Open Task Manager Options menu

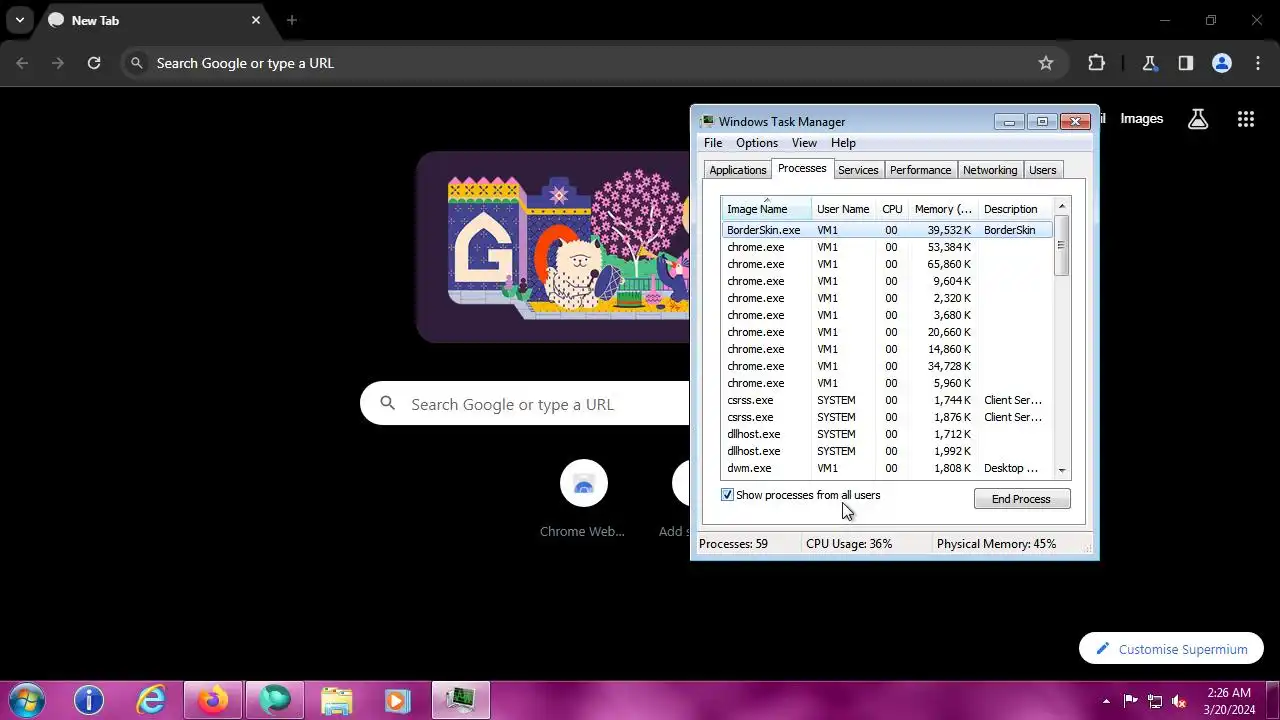click(x=757, y=143)
